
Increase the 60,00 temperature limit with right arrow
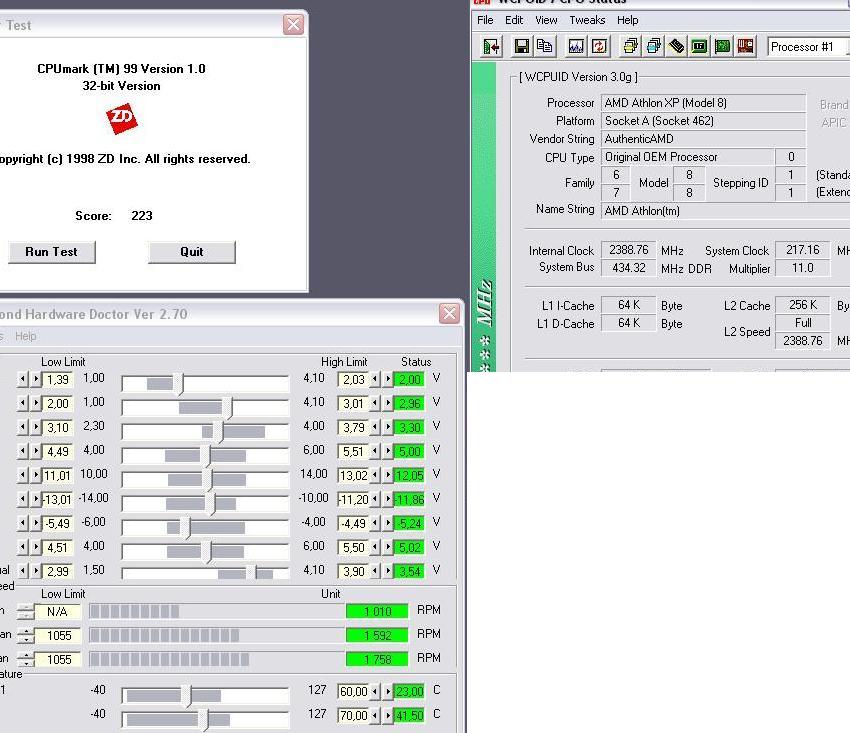click(x=388, y=691)
